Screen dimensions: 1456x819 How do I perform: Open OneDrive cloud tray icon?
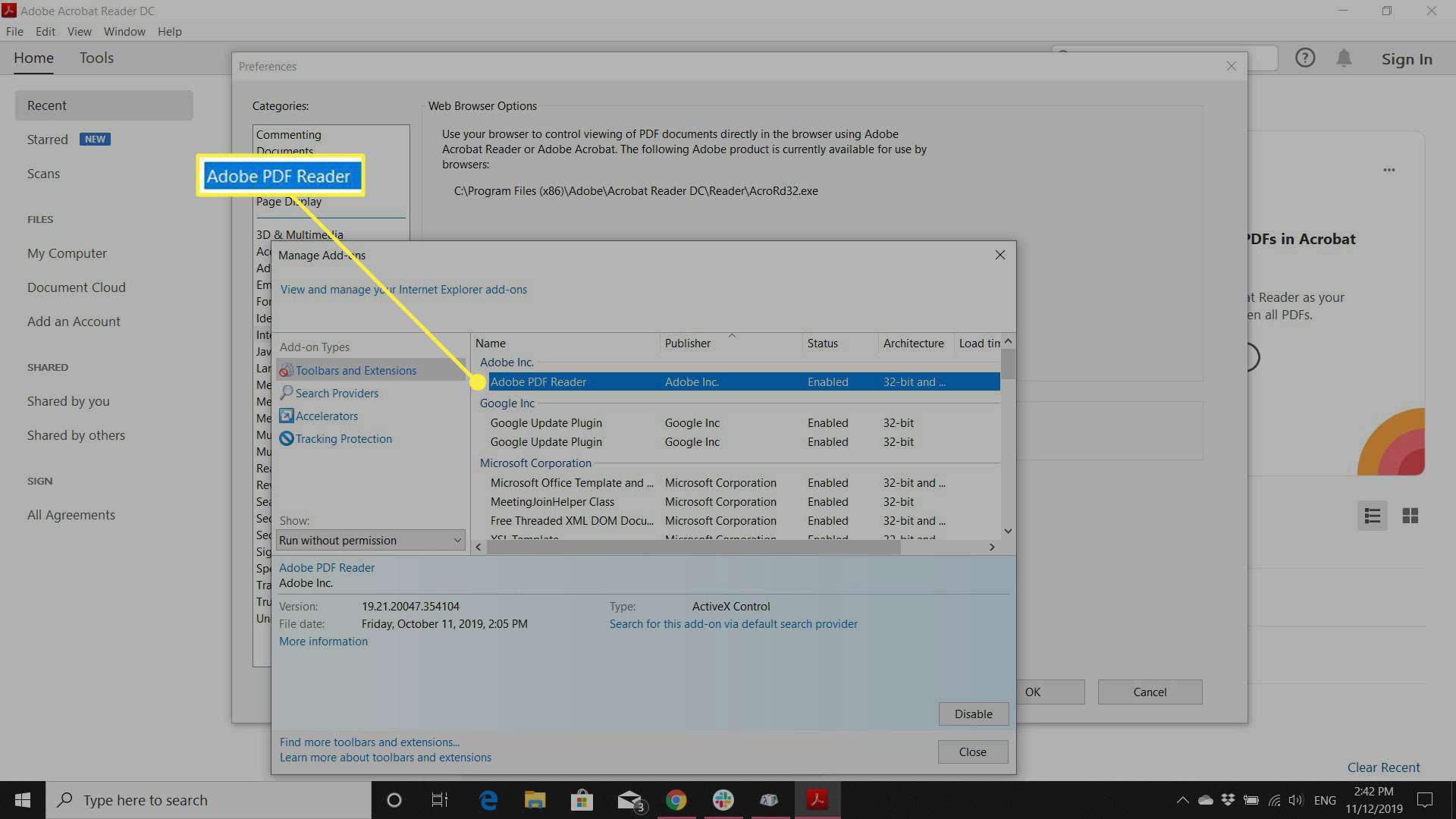[1205, 800]
